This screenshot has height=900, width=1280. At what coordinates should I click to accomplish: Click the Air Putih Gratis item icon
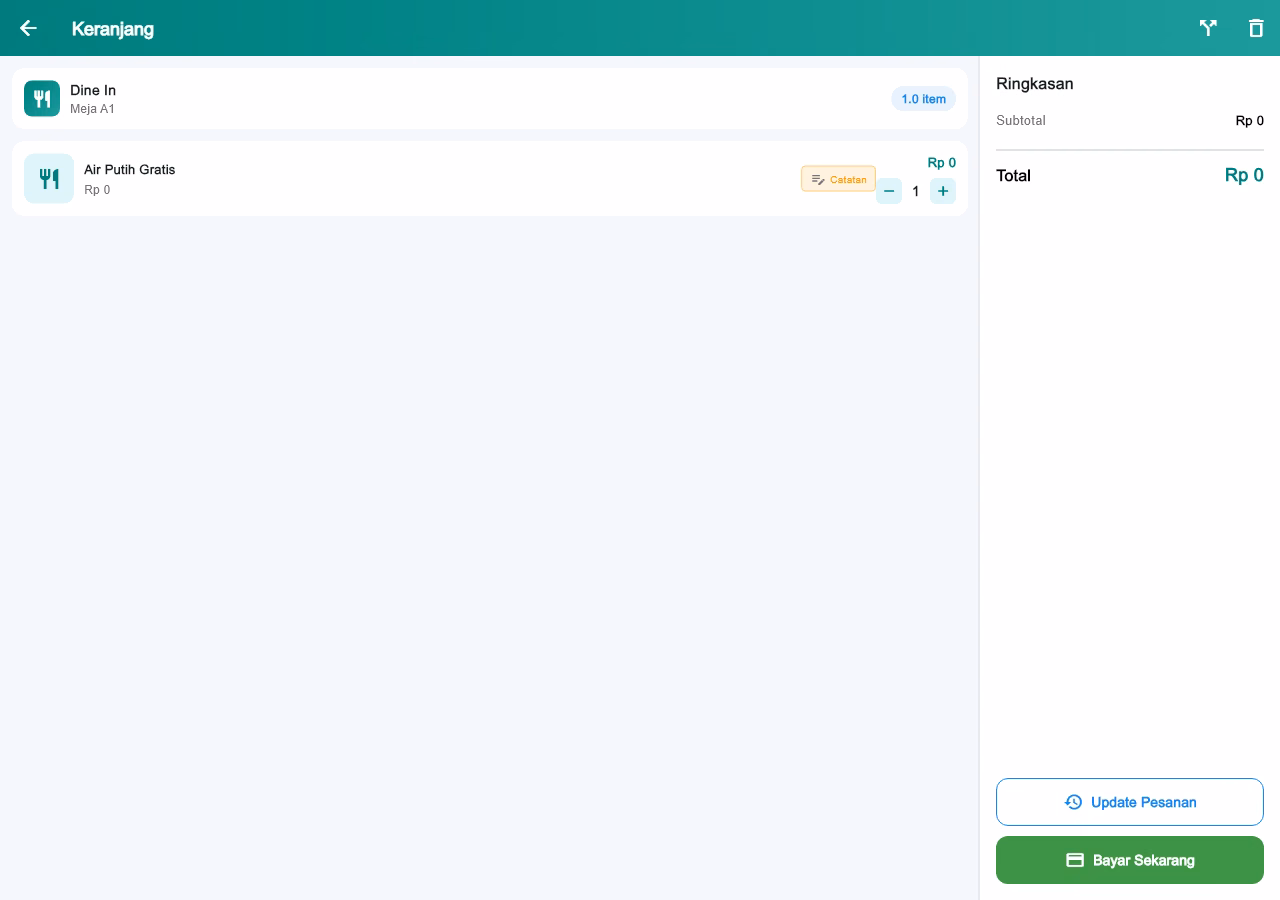49,178
